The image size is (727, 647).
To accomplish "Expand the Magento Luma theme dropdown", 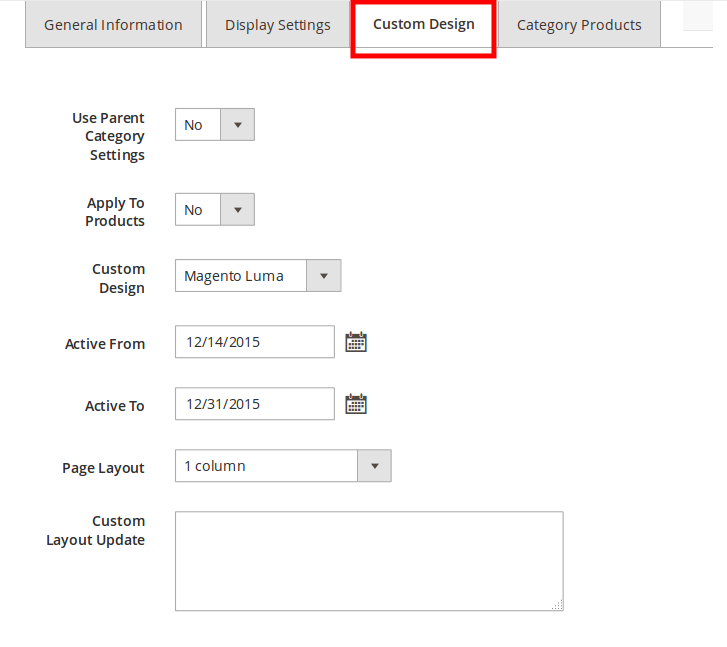I will pyautogui.click(x=258, y=276).
